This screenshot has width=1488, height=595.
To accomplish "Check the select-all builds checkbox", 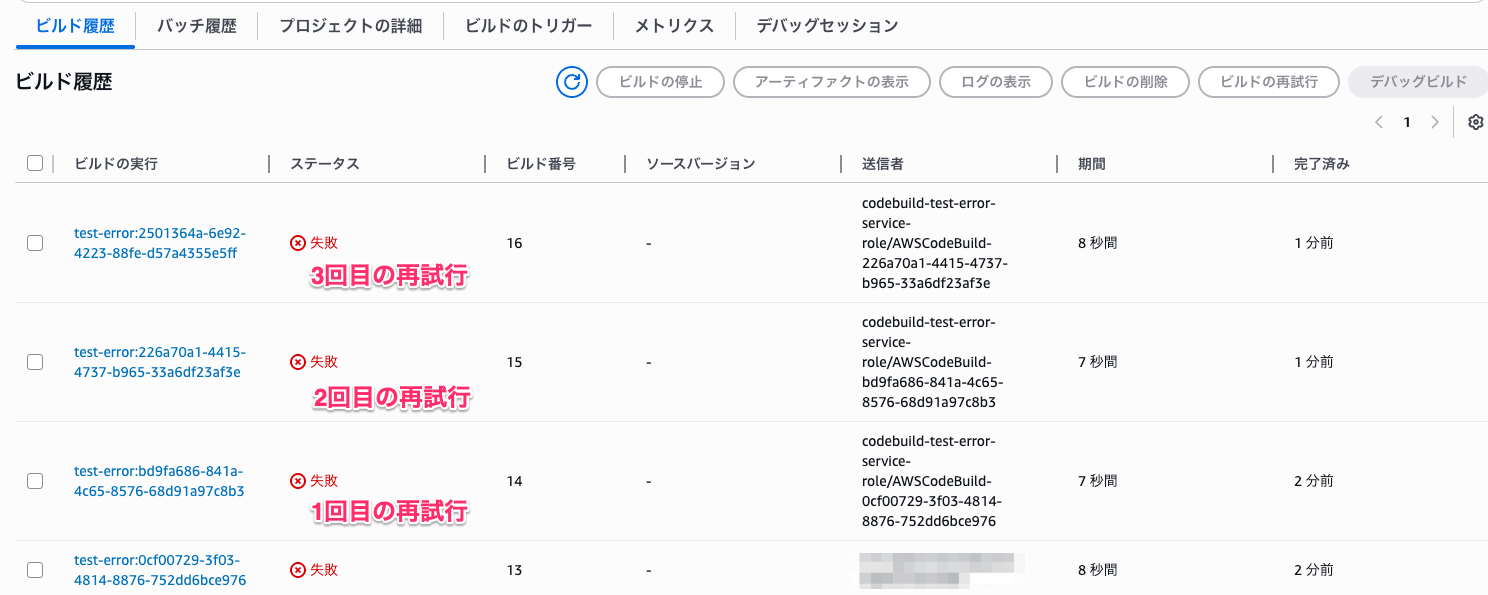I will click(x=35, y=162).
